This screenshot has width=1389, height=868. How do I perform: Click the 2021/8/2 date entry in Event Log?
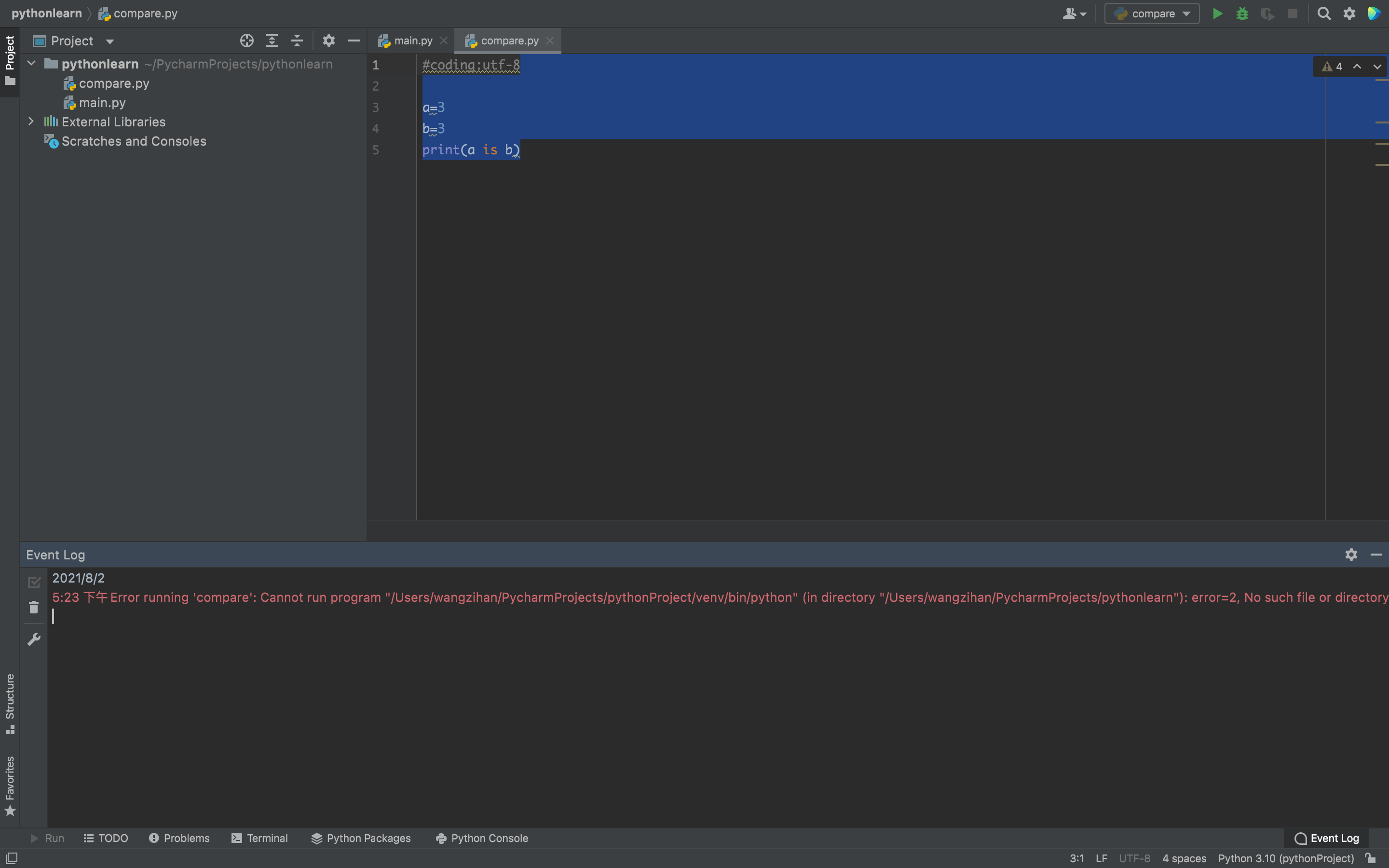coord(79,578)
